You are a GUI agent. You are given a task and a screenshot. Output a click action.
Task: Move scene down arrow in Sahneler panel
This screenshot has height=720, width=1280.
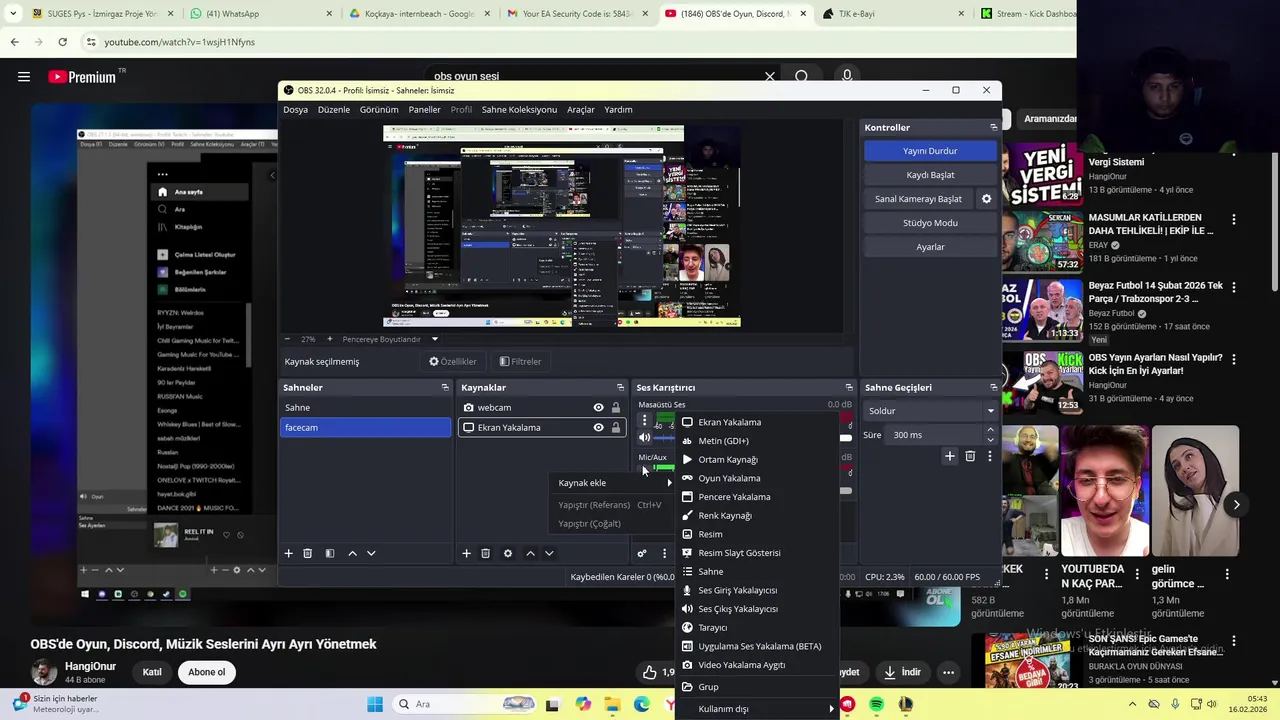click(x=371, y=553)
